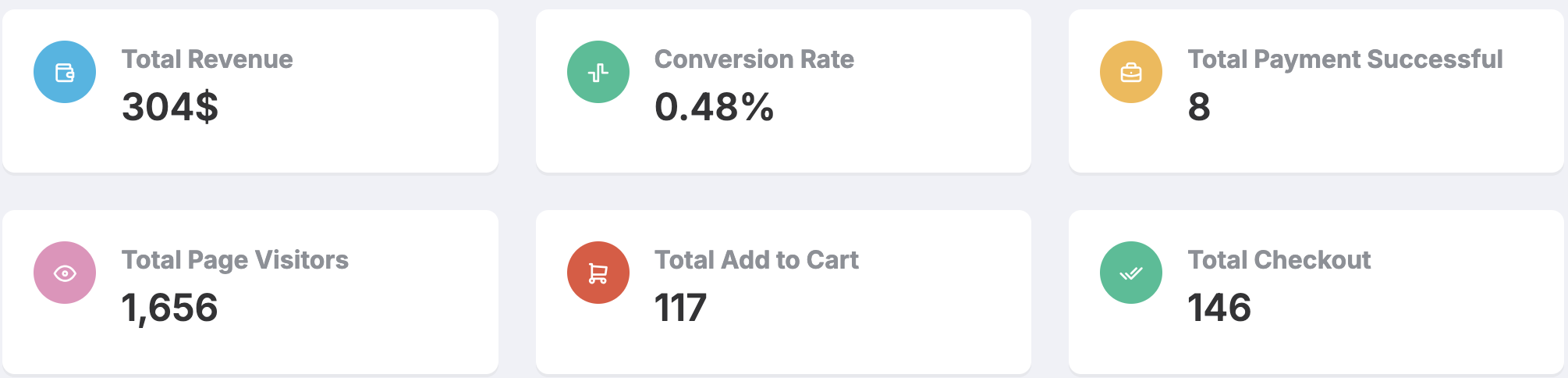Image resolution: width=1568 pixels, height=378 pixels.
Task: Select the Total Revenue label
Action: pos(208,59)
